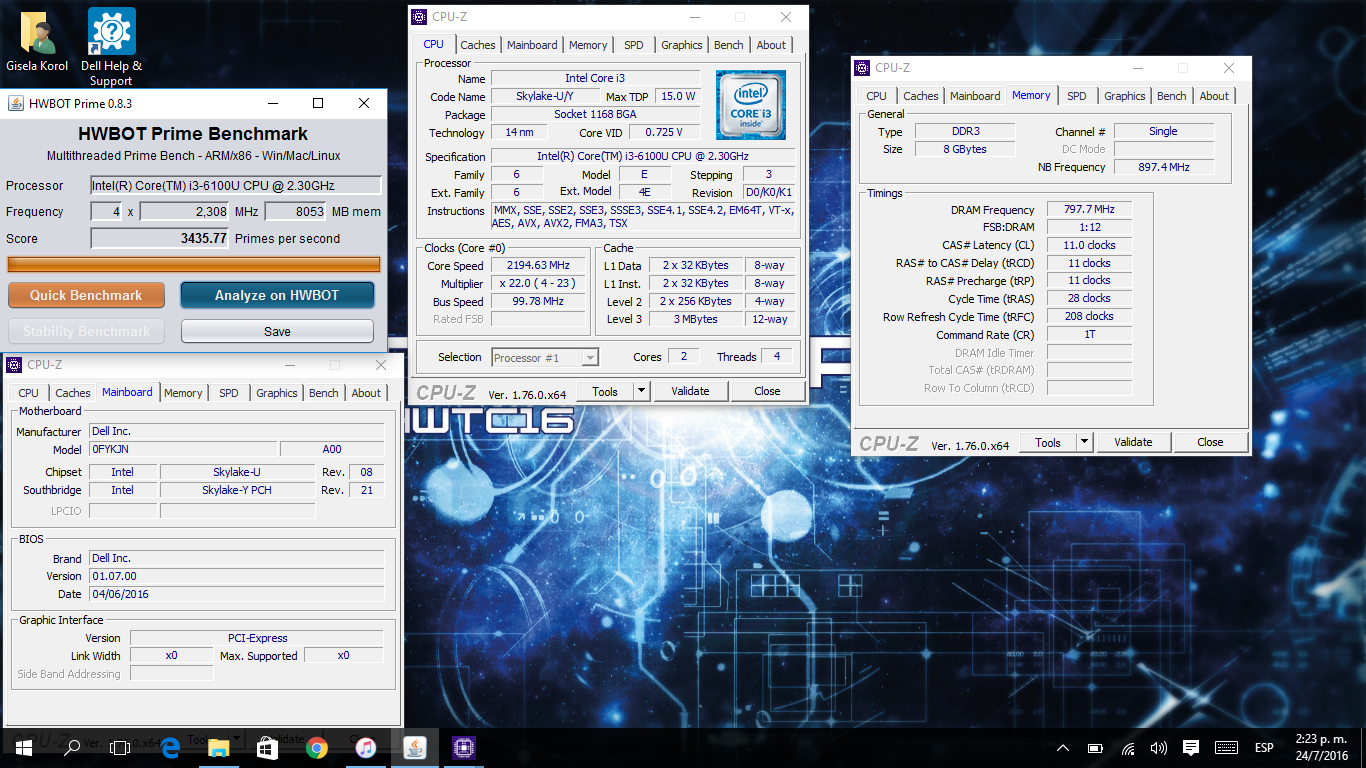Click Tools button in the CPU window
Screen dimensions: 1366x768
(605, 391)
